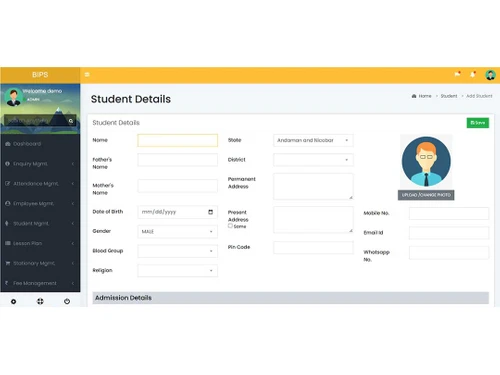Click the Mother's Name input field
Viewport: 500px width, 375px height.
(x=177, y=186)
